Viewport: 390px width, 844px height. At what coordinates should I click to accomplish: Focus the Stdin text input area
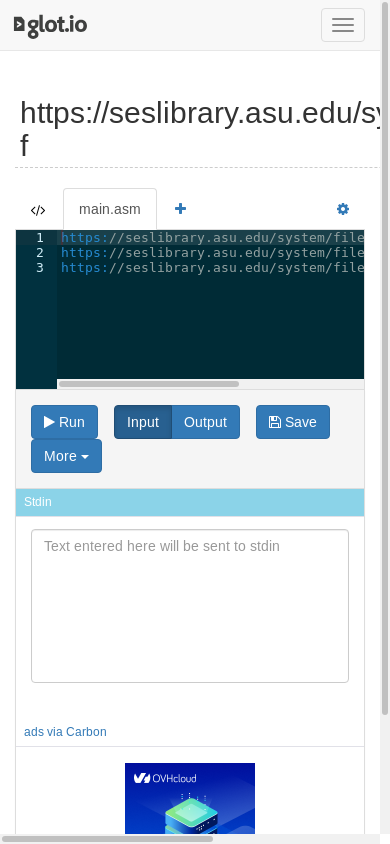tap(190, 606)
